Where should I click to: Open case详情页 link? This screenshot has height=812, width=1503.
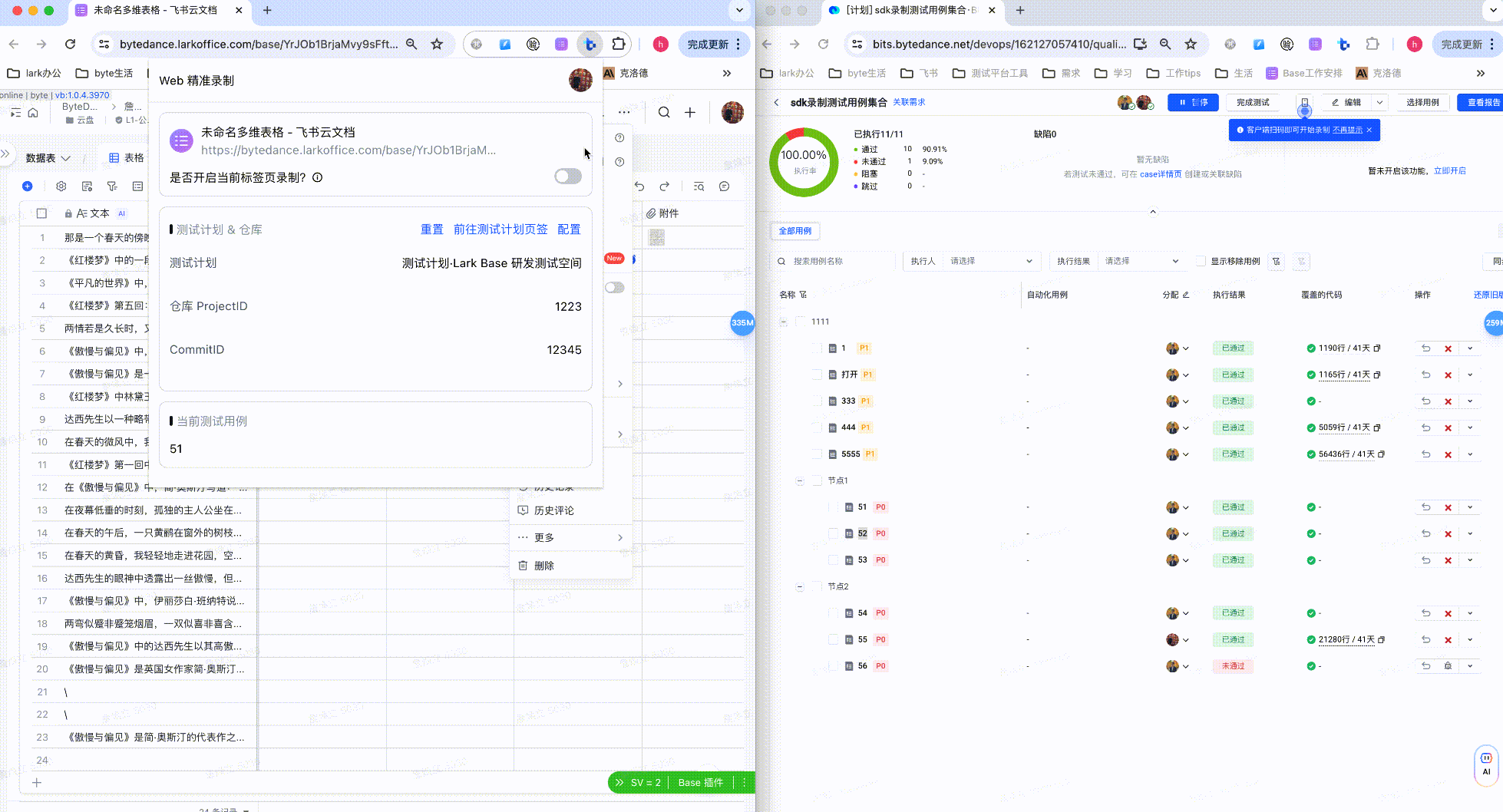pyautogui.click(x=1161, y=174)
